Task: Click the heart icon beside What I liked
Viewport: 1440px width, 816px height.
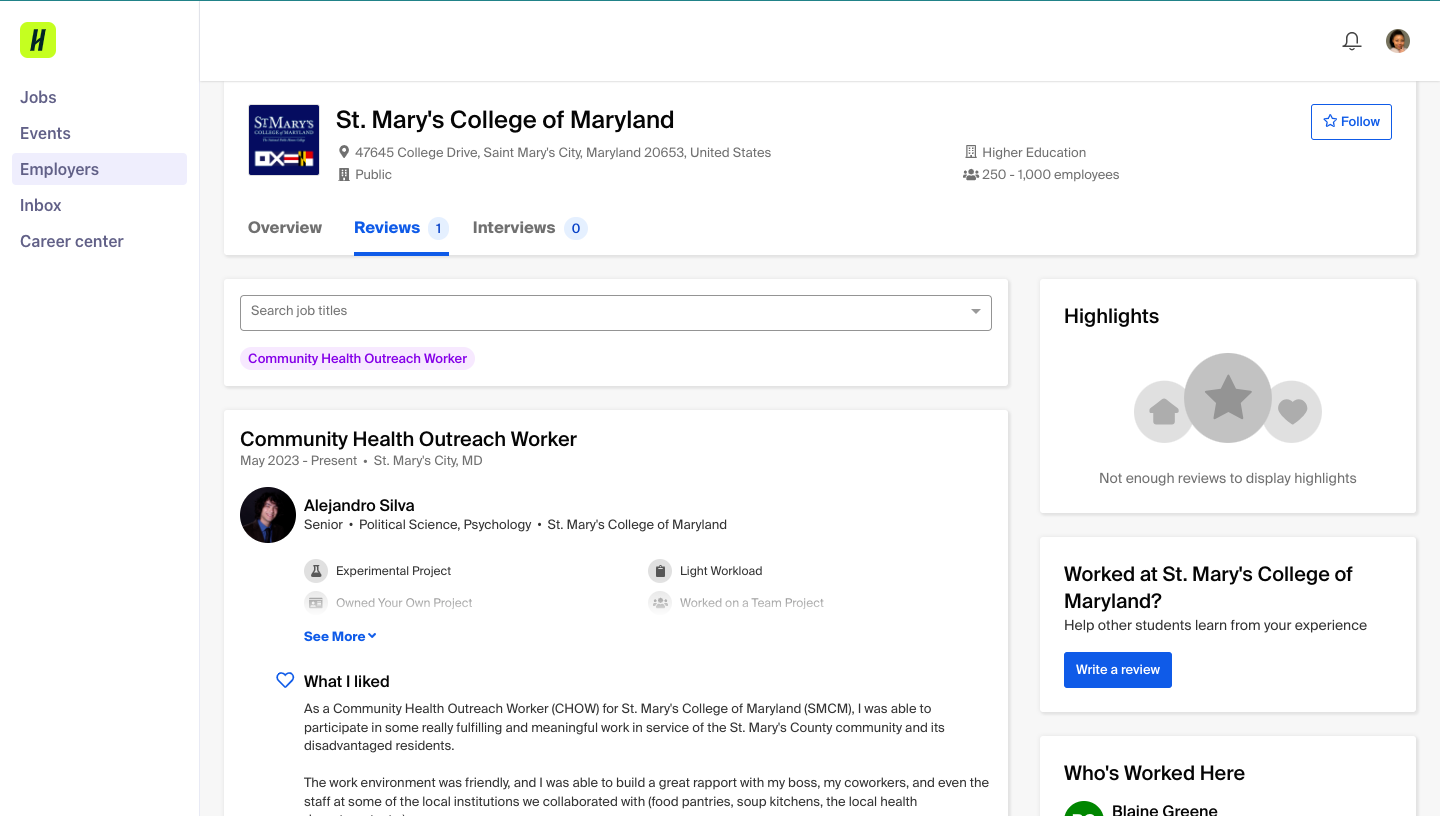Action: [x=285, y=680]
